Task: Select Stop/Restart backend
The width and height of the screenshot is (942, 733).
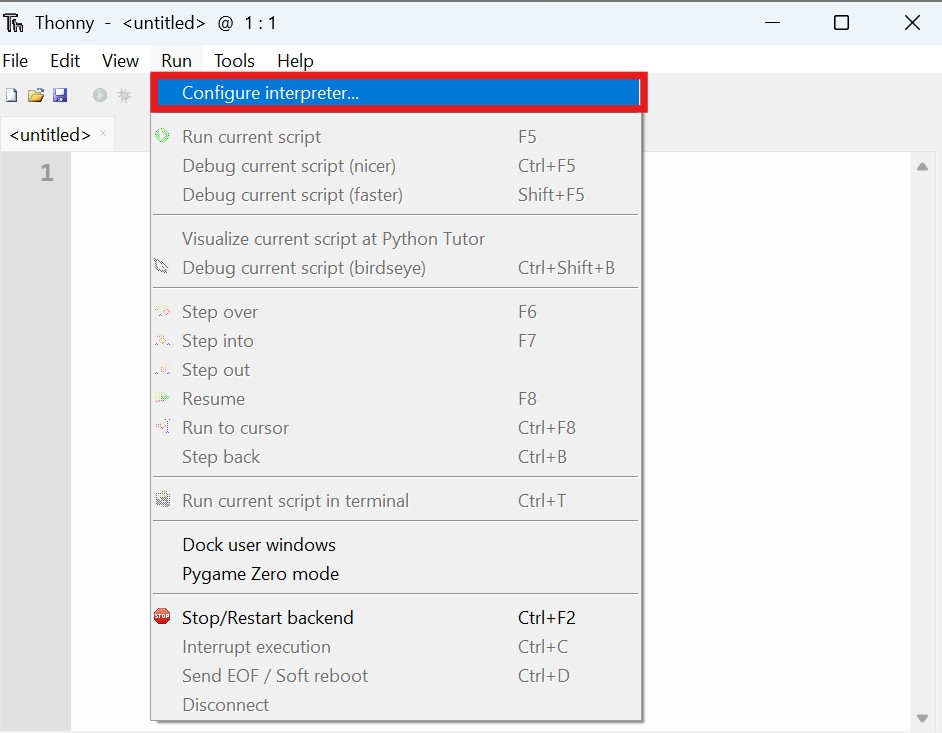Action: coord(397,618)
